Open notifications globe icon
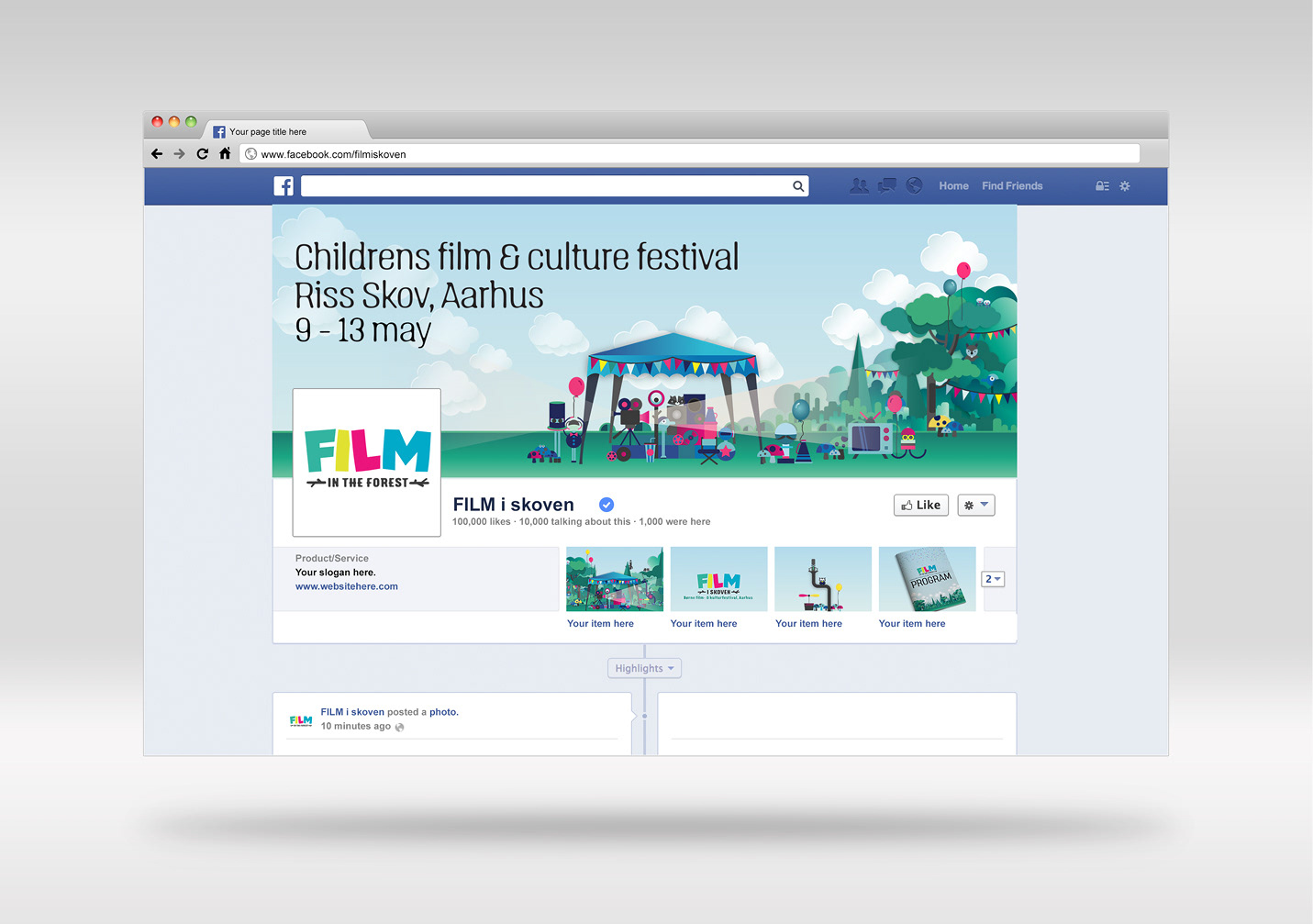Screen dimensions: 1313x924 [x=914, y=185]
